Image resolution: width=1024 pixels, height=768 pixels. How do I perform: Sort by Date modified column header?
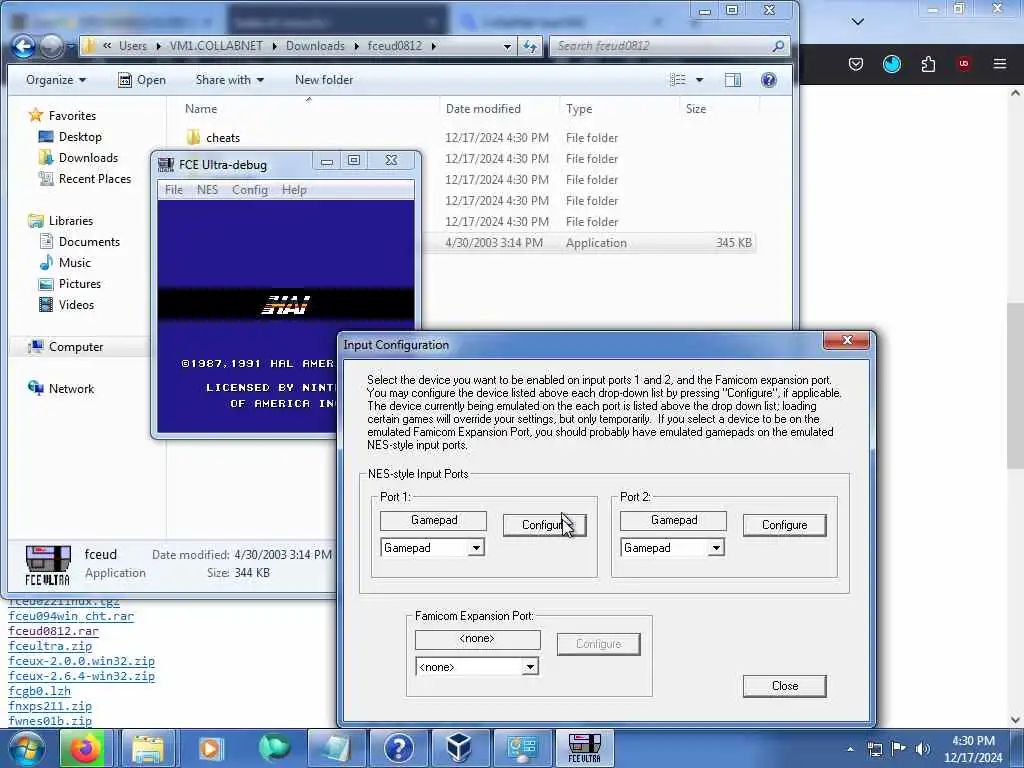pos(483,109)
